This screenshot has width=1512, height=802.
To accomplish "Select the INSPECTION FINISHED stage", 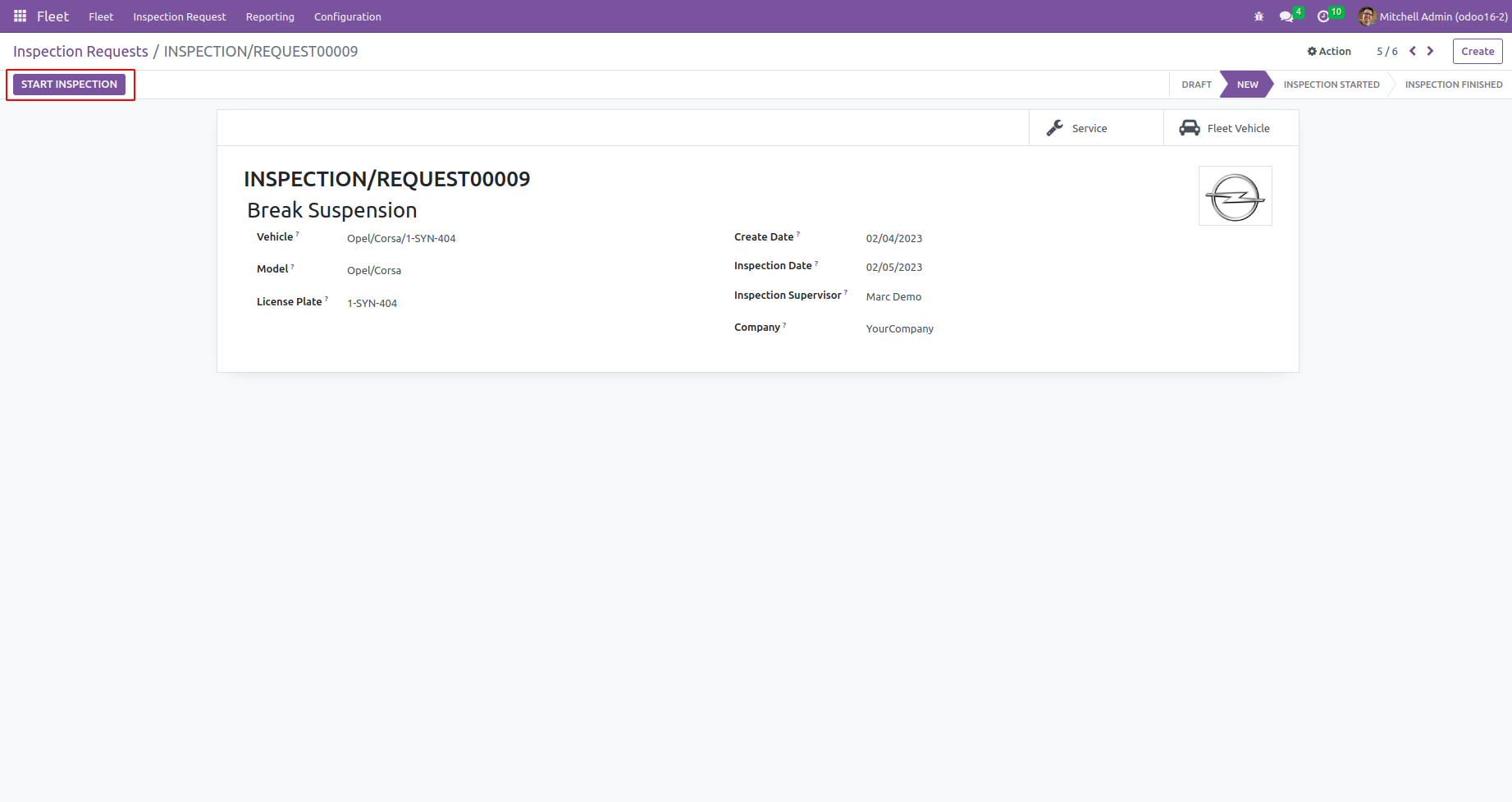I will (x=1453, y=85).
